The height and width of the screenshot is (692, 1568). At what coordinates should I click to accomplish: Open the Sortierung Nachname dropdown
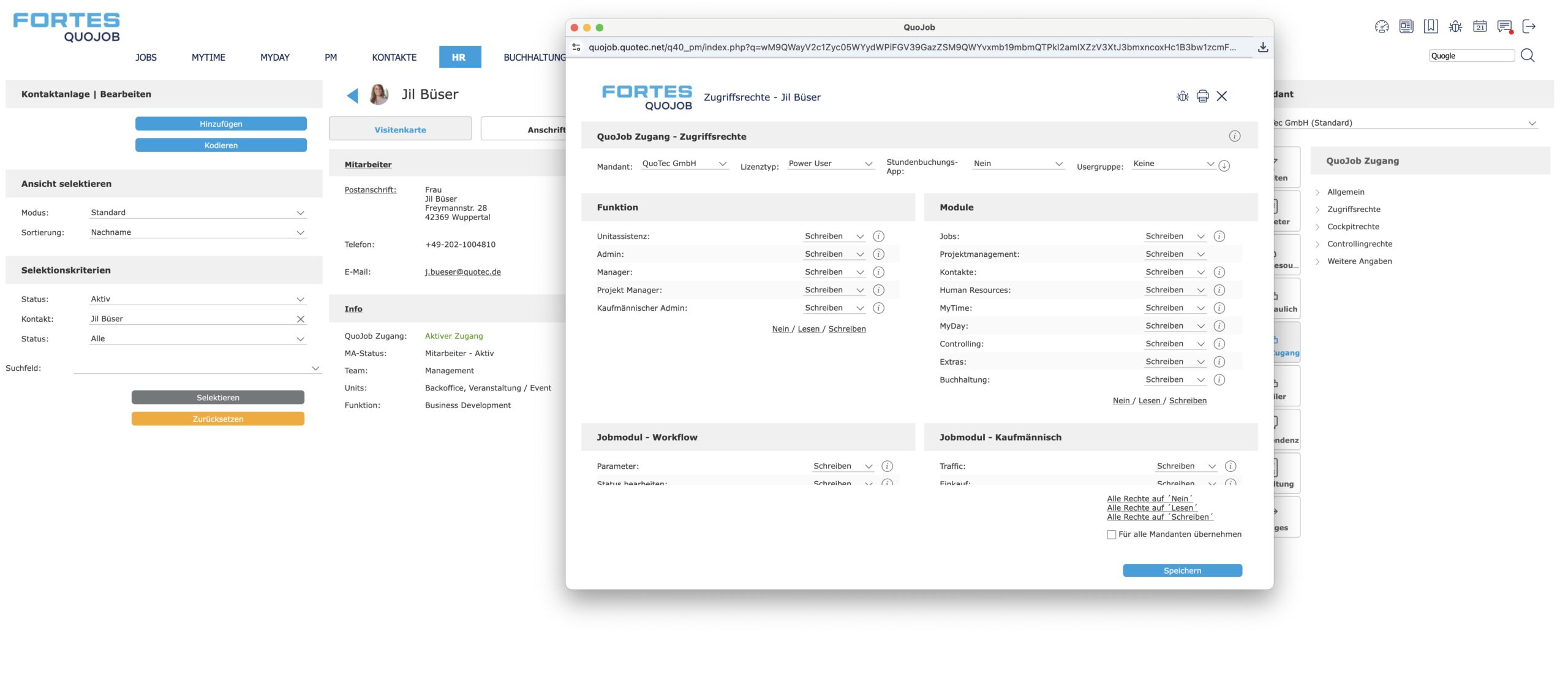coord(197,232)
